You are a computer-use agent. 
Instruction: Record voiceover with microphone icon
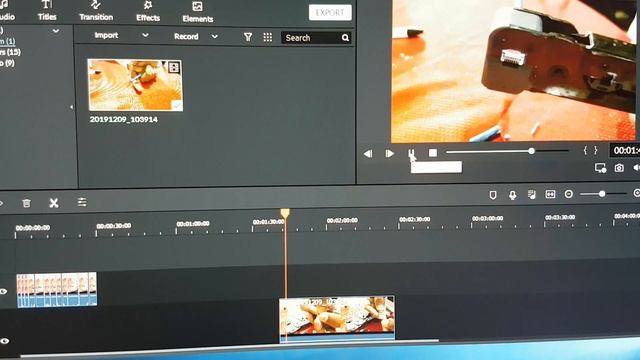(x=512, y=196)
